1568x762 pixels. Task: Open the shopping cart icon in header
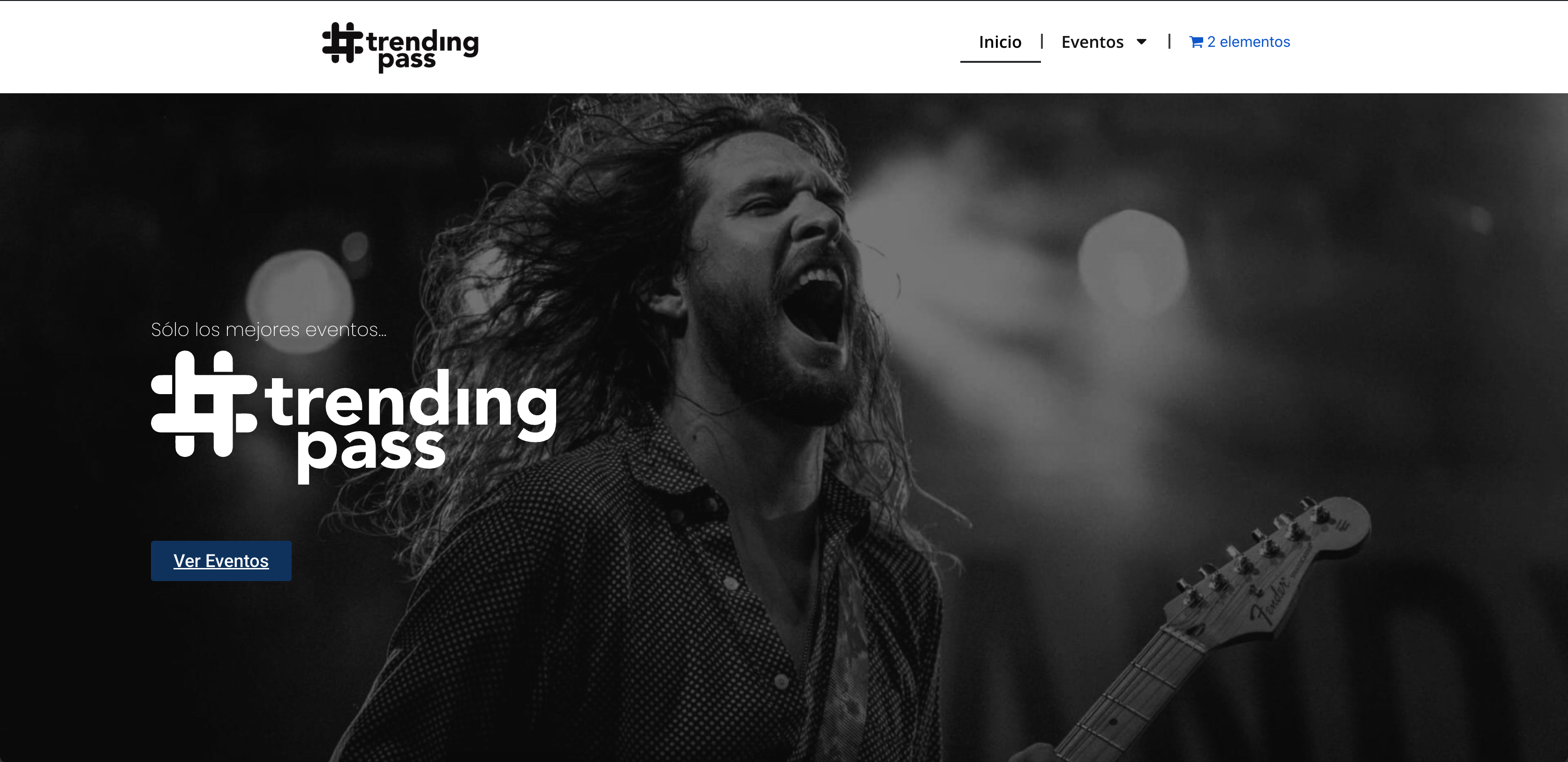1196,42
